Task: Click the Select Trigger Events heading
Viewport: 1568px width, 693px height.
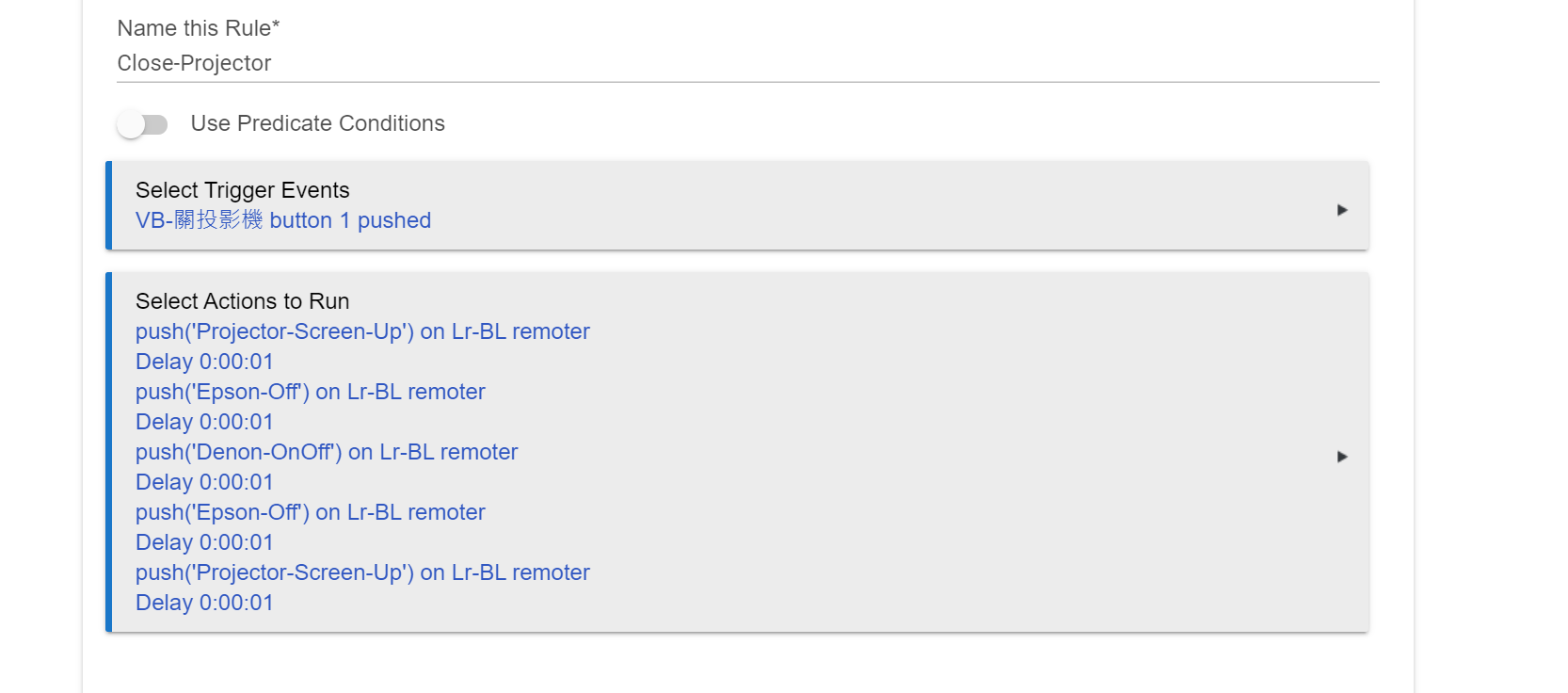Action: click(x=243, y=190)
